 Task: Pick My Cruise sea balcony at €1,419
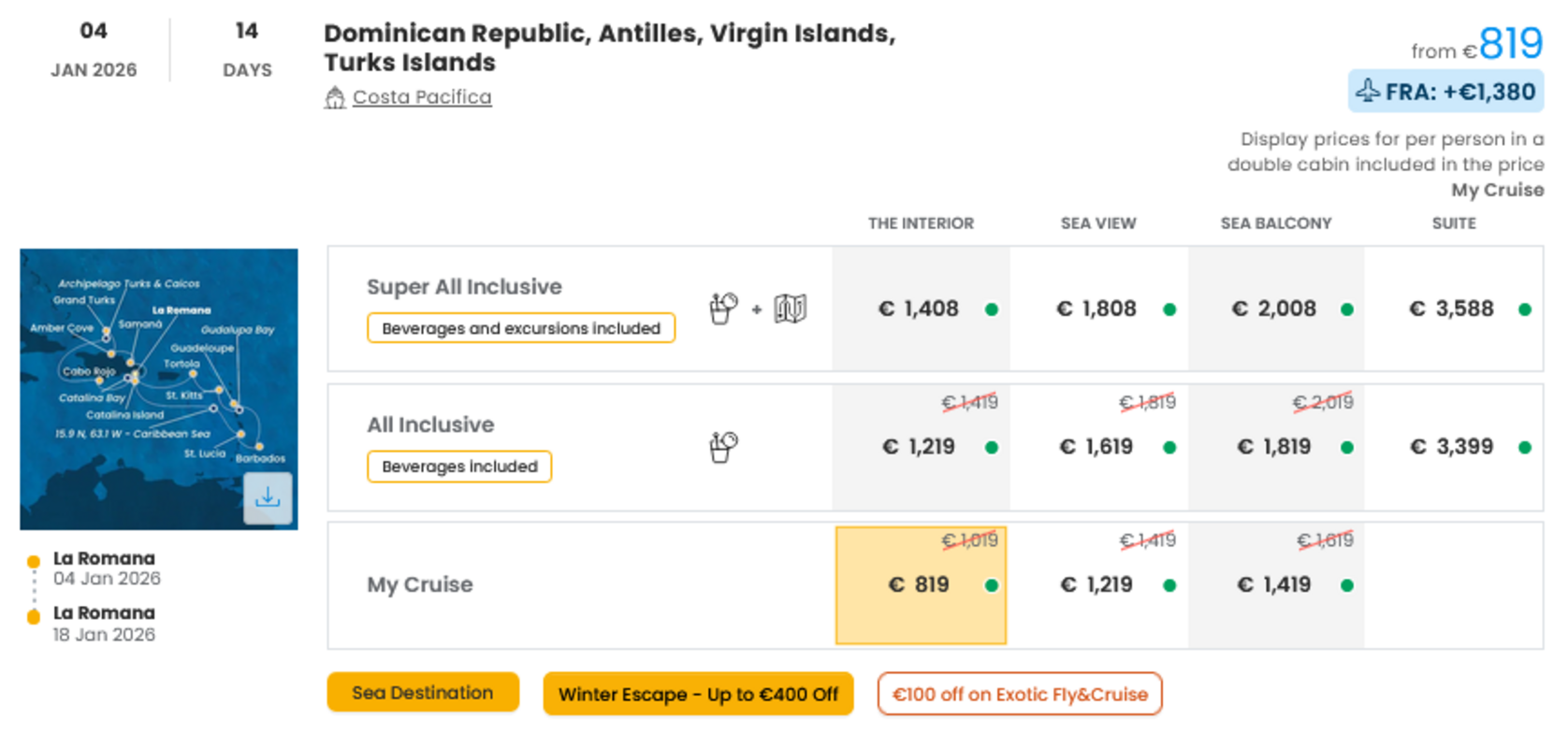click(x=1276, y=585)
